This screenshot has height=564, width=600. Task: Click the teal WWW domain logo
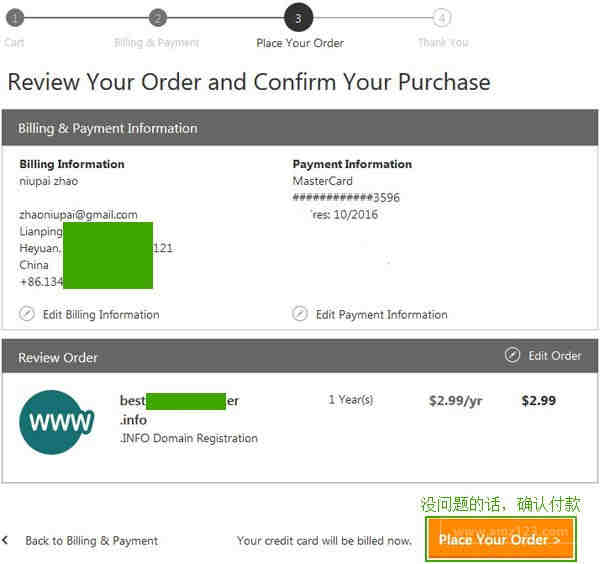(x=56, y=422)
